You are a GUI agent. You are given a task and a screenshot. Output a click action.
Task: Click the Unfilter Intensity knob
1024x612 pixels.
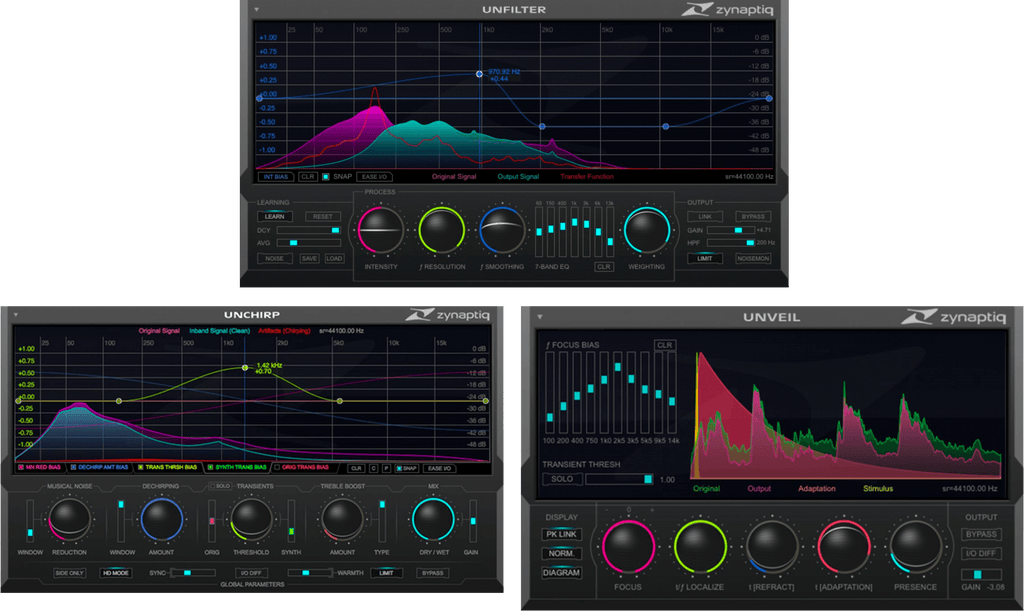point(381,230)
